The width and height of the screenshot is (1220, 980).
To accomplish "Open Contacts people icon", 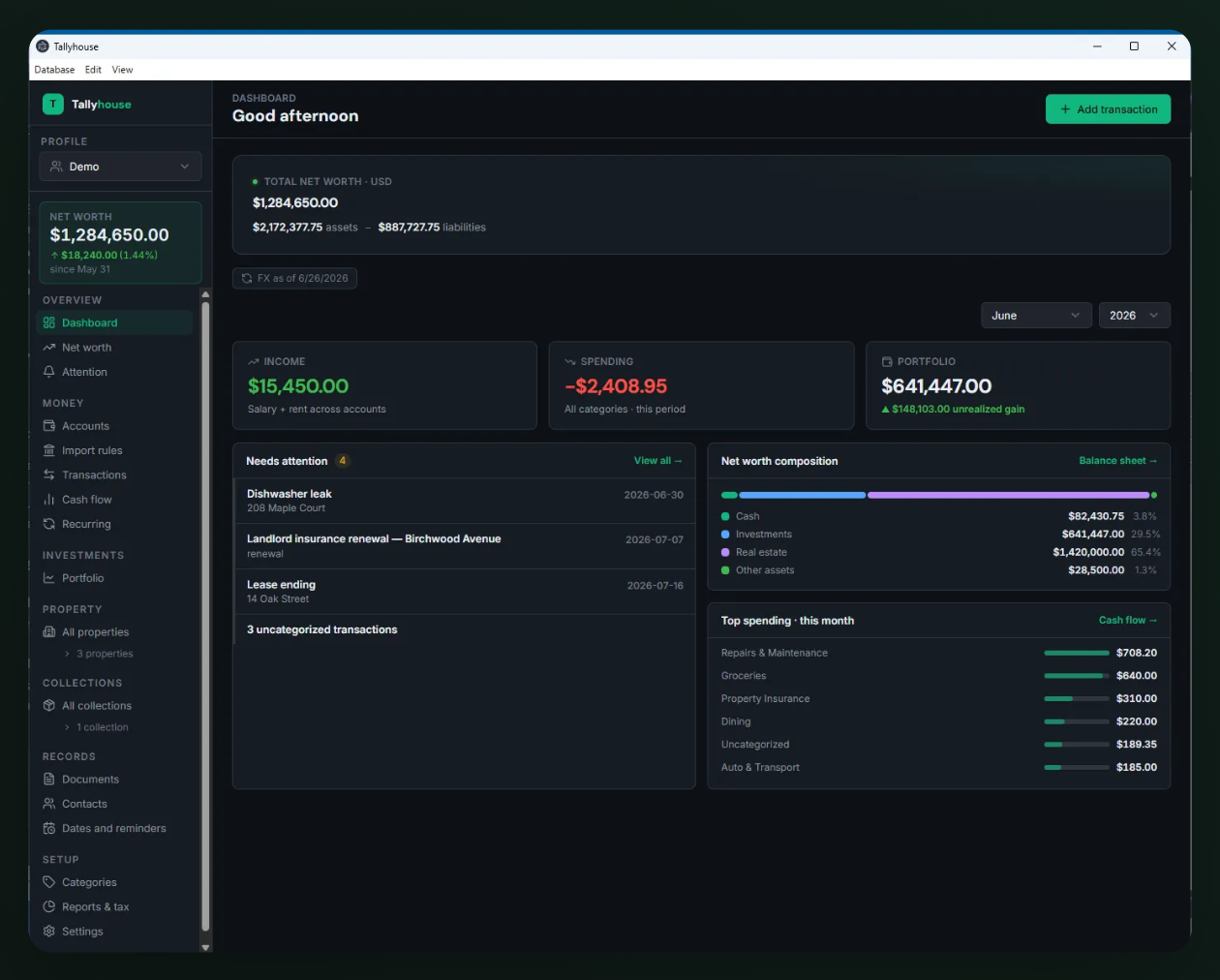I will click(x=49, y=804).
